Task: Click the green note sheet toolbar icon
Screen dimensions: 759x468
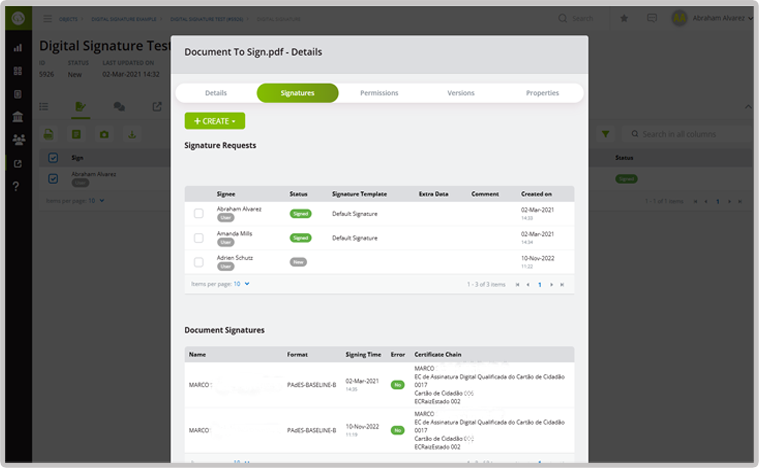Action: point(76,134)
